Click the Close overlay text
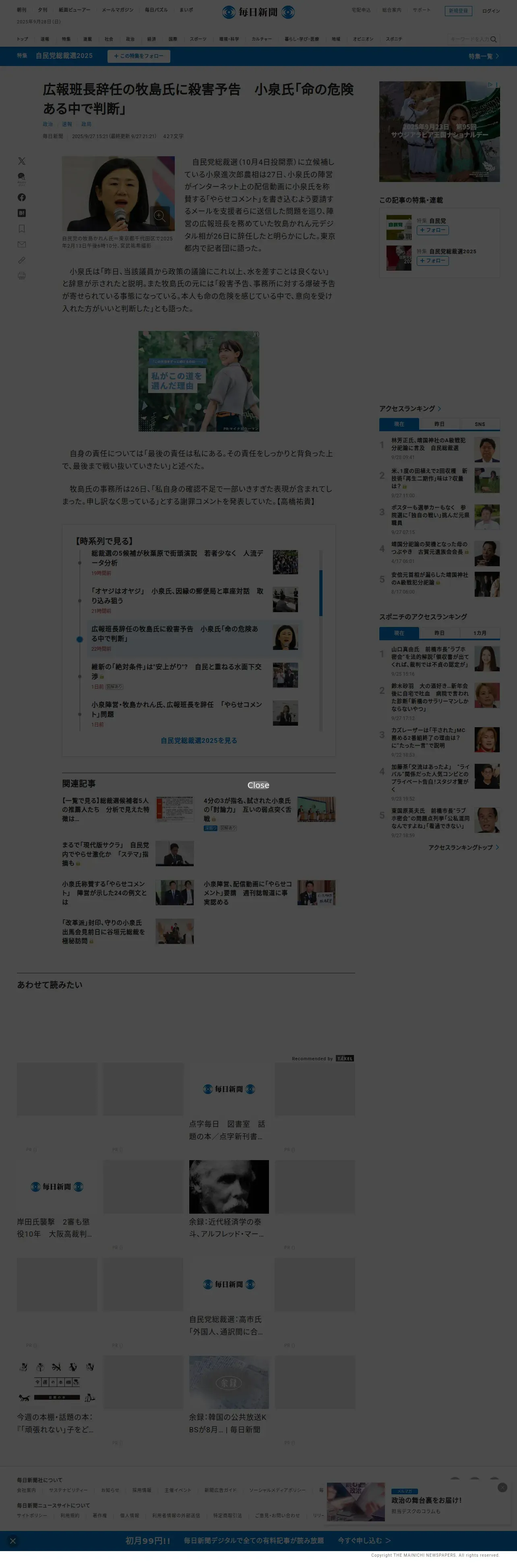Viewport: 517px width, 1568px height. (258, 785)
